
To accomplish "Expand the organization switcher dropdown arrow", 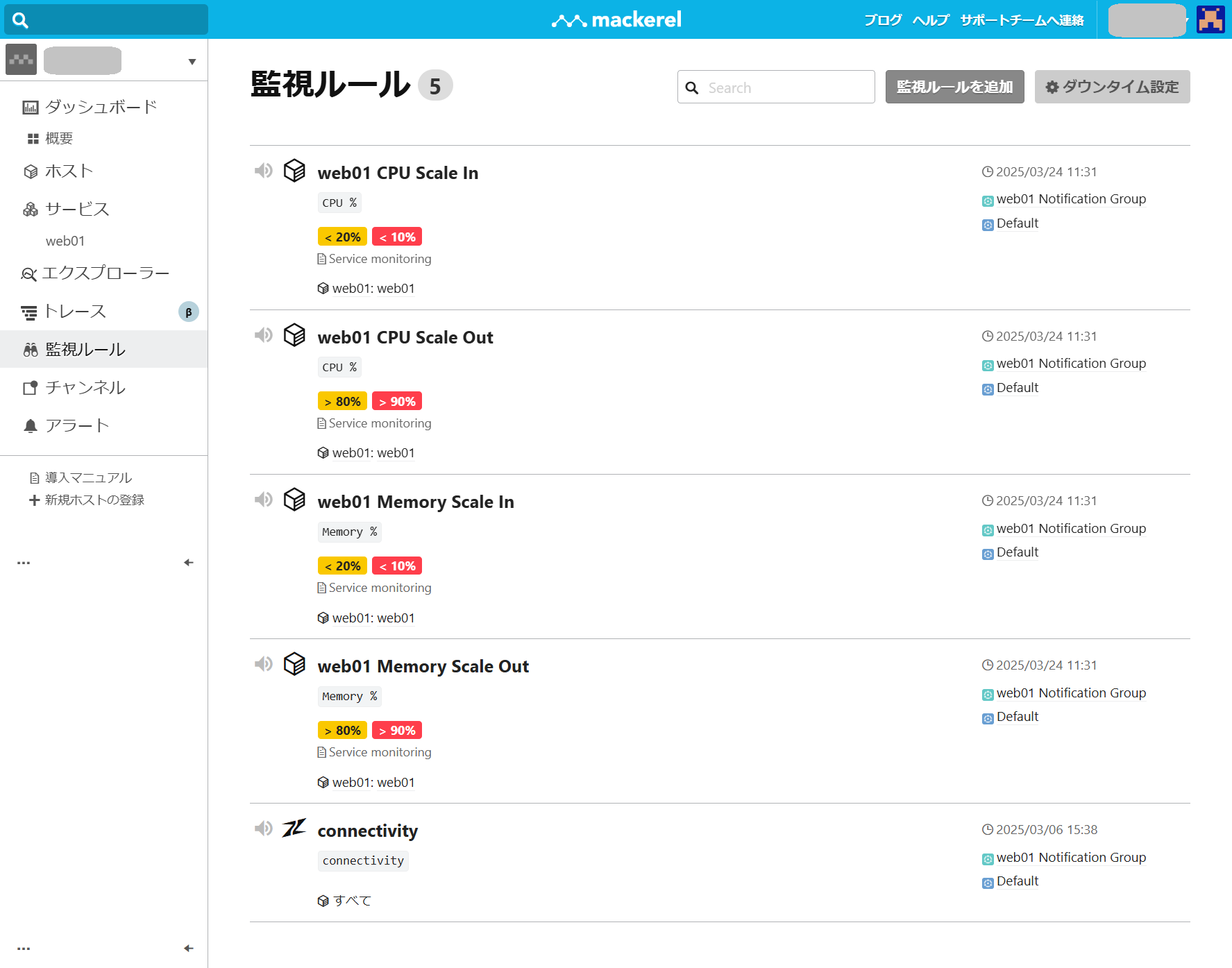I will coord(192,62).
